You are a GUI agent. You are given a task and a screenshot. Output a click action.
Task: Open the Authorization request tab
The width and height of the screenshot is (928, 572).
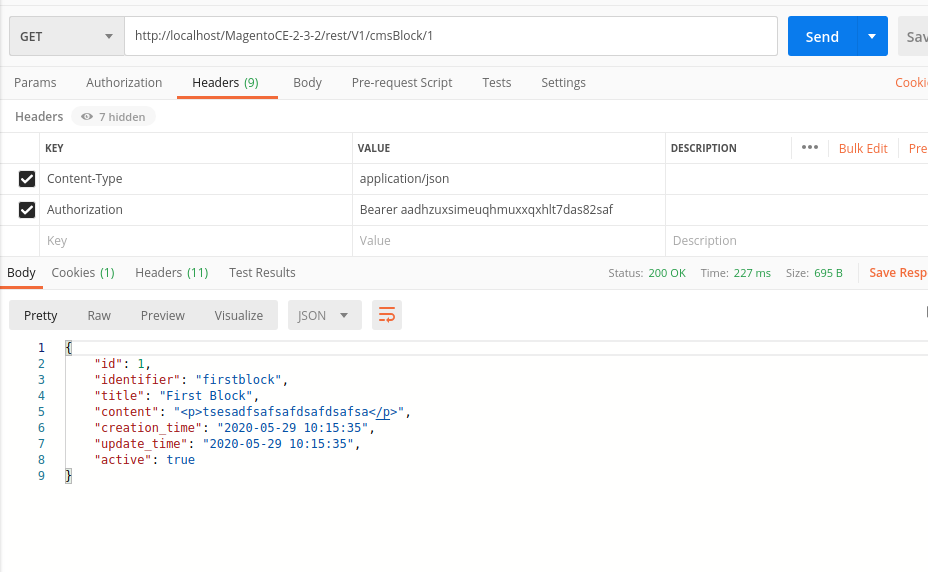[124, 83]
